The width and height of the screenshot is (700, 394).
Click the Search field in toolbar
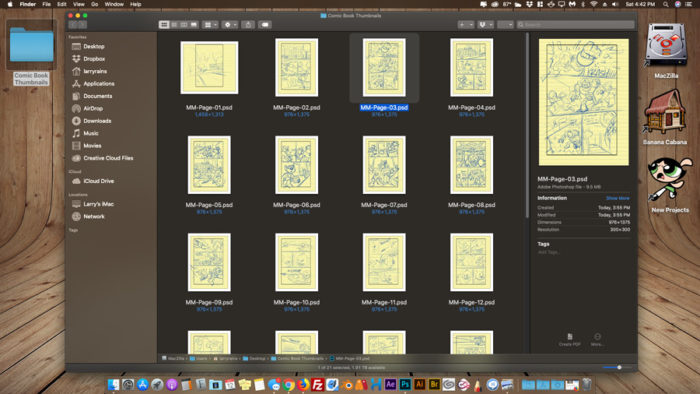[x=575, y=25]
